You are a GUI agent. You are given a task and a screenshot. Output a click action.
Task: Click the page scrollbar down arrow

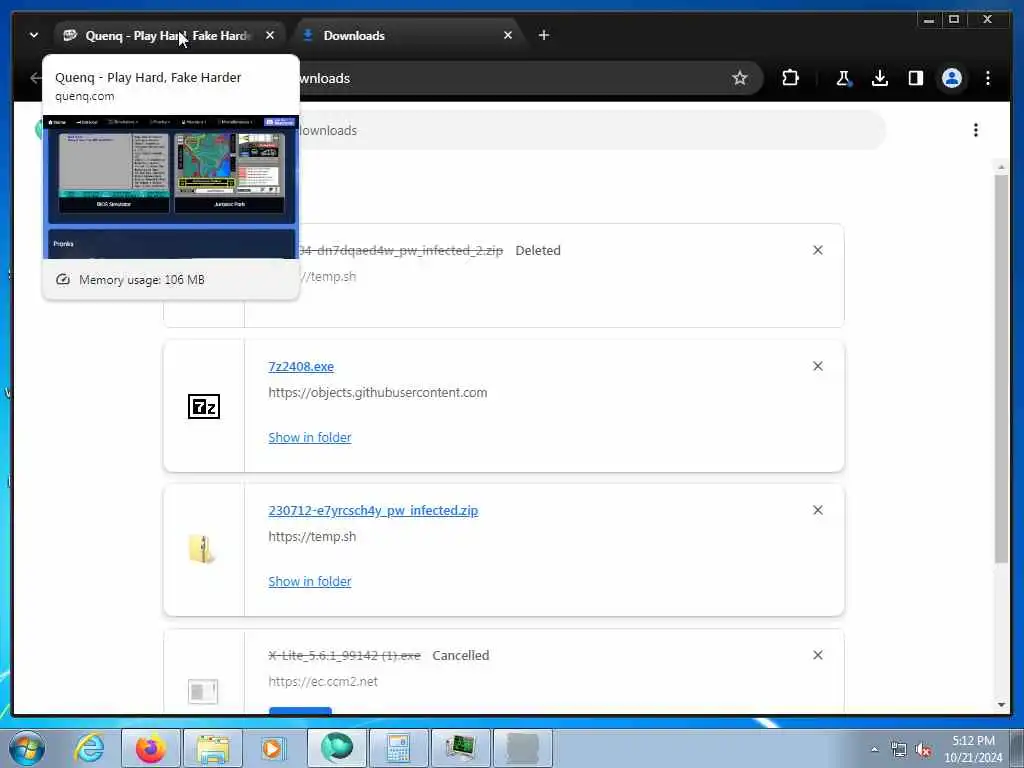click(x=1002, y=705)
